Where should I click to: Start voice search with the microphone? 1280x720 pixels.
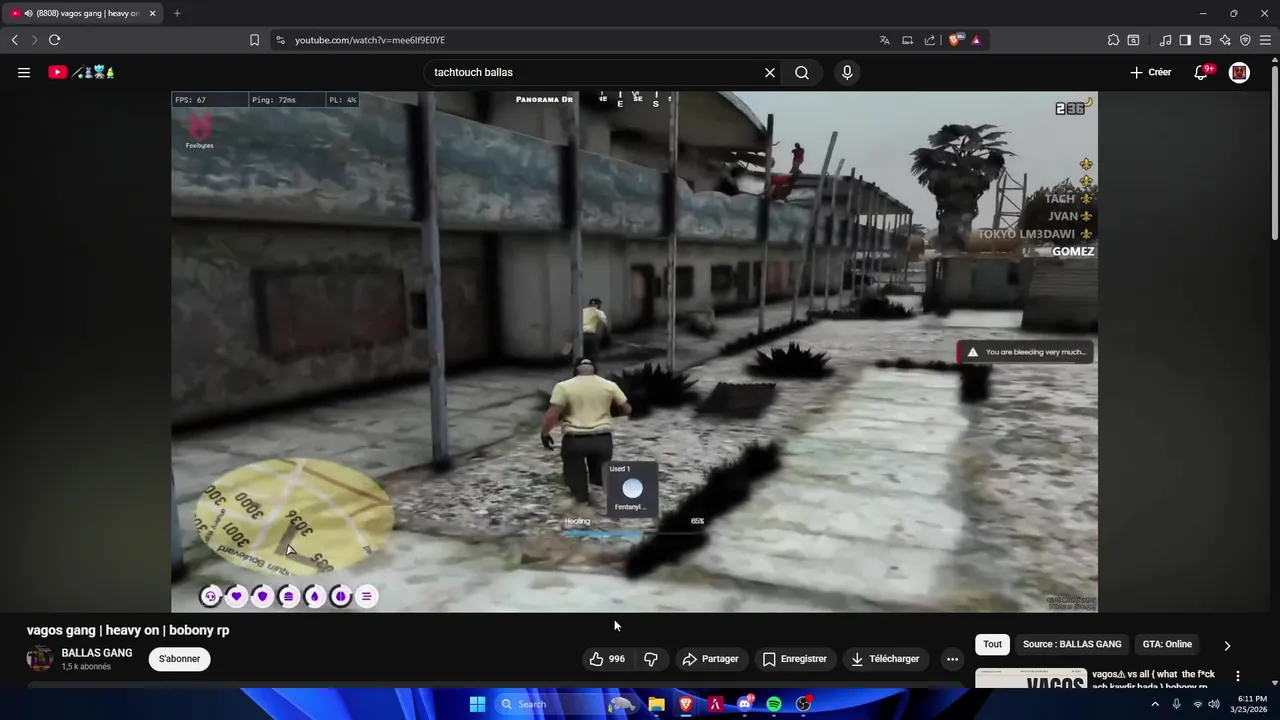coord(847,72)
